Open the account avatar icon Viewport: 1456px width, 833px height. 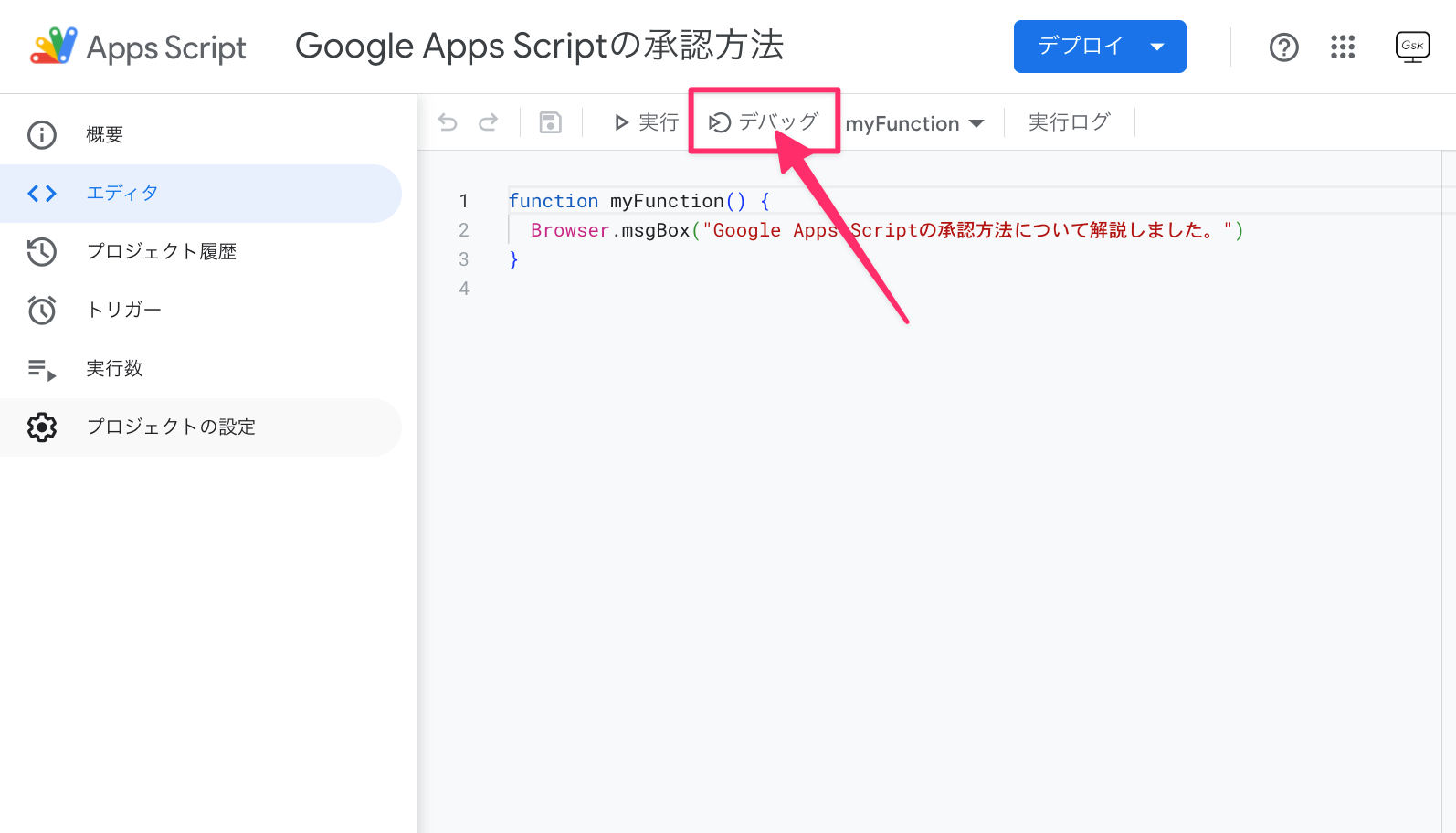(x=1413, y=47)
